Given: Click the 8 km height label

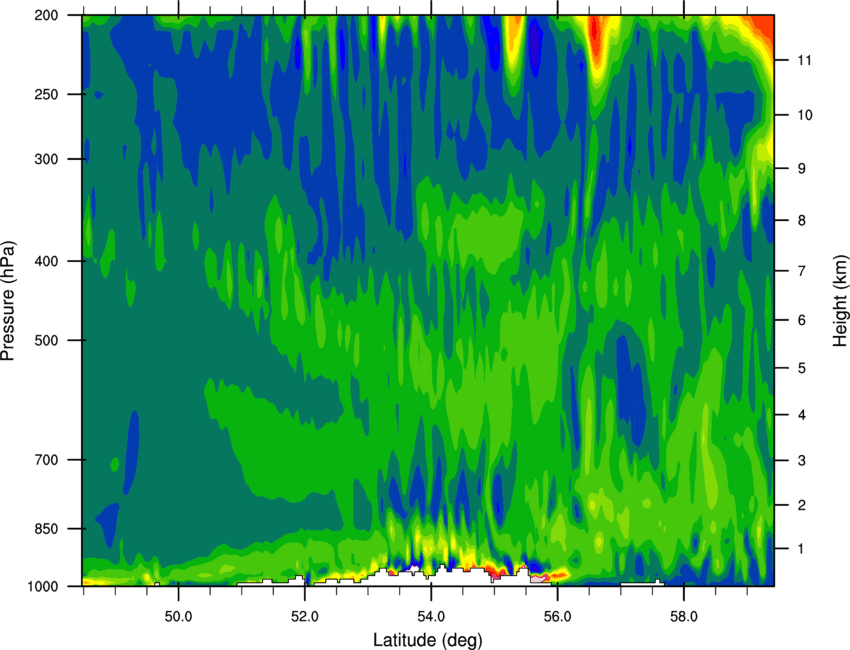Looking at the screenshot, I should coord(801,220).
